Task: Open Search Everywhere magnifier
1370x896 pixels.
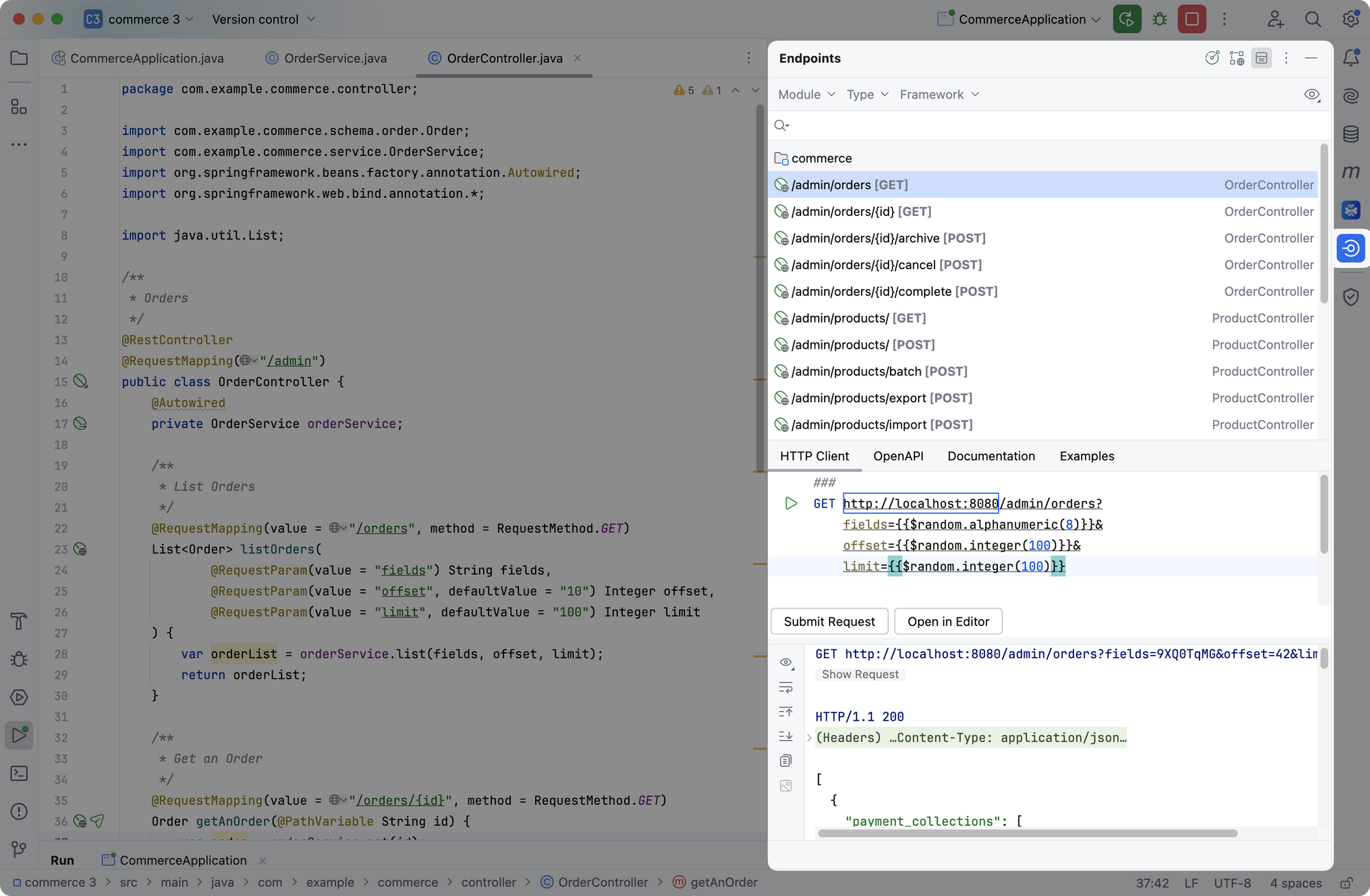Action: coord(1313,19)
